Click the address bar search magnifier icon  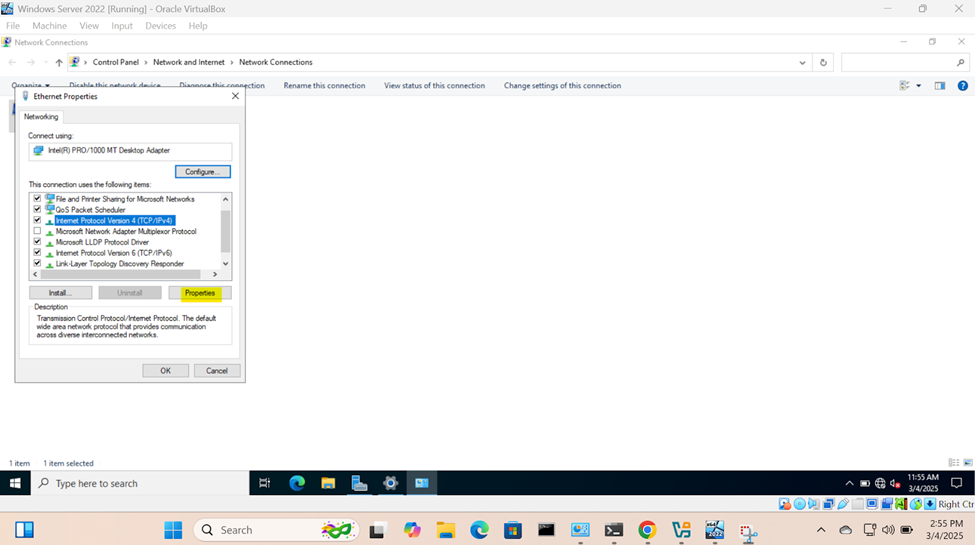point(961,62)
